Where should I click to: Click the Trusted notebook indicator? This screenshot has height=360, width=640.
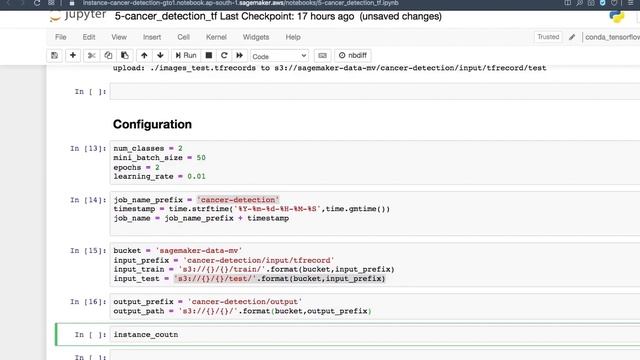(548, 37)
